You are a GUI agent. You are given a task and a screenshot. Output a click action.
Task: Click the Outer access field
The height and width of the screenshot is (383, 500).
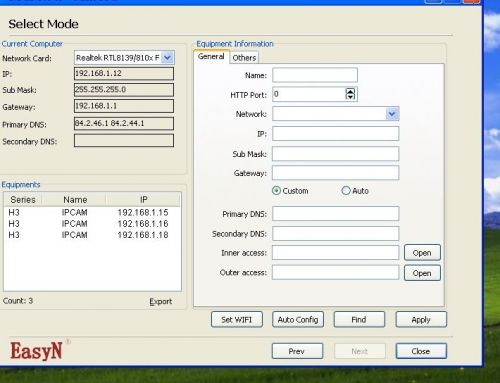click(335, 273)
